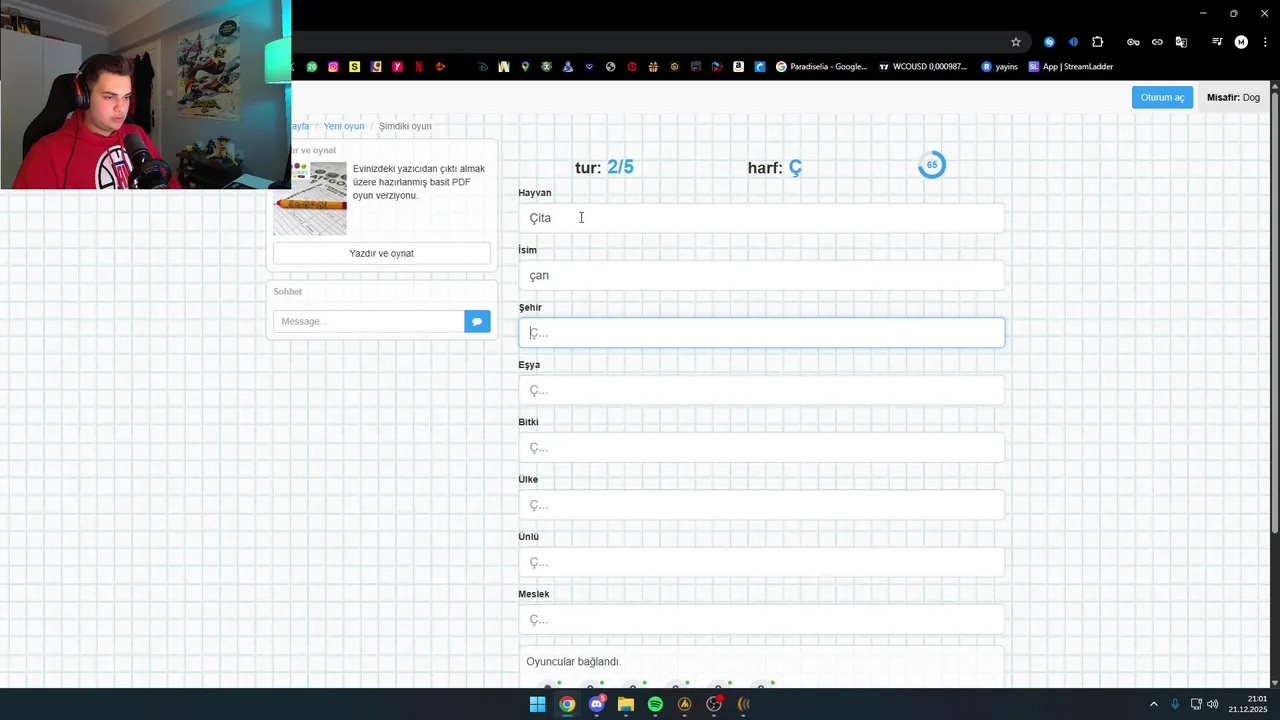Click the Message chat input field

point(369,321)
